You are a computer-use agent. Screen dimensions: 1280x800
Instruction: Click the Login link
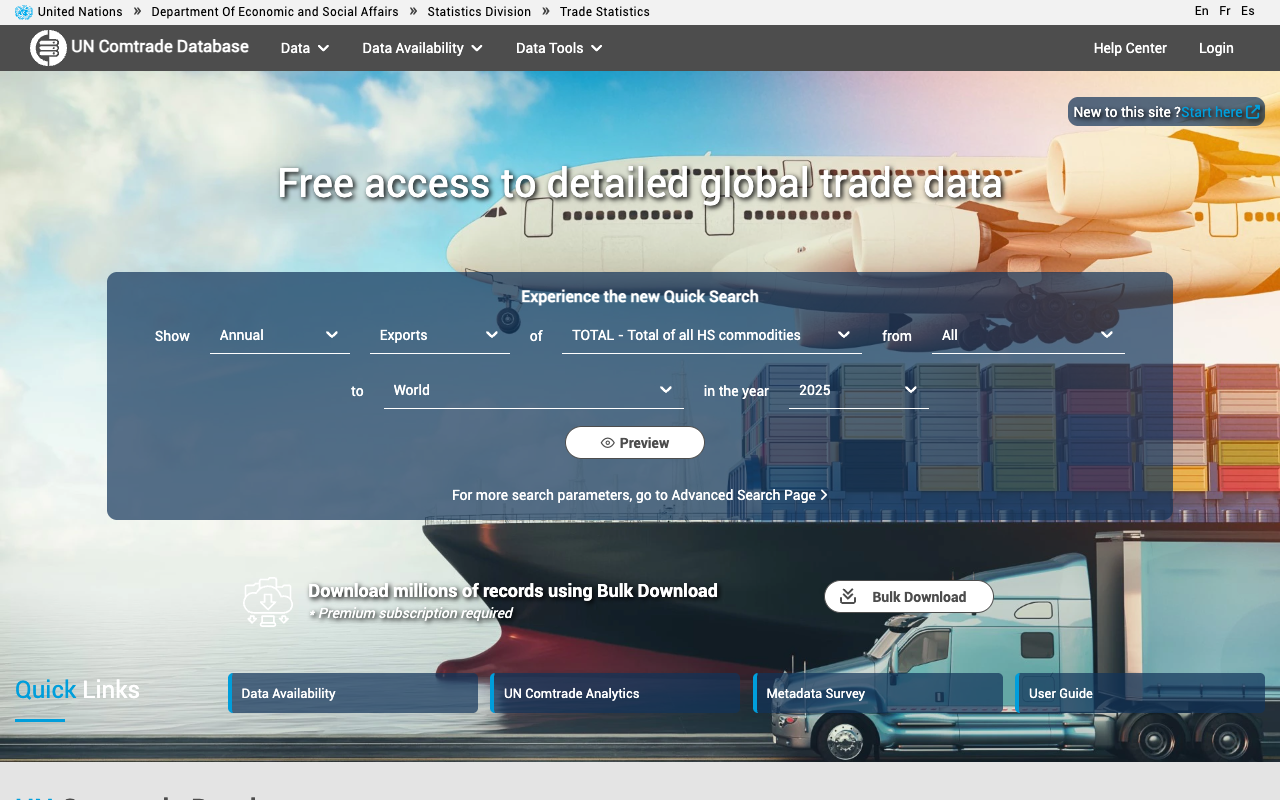coord(1216,48)
